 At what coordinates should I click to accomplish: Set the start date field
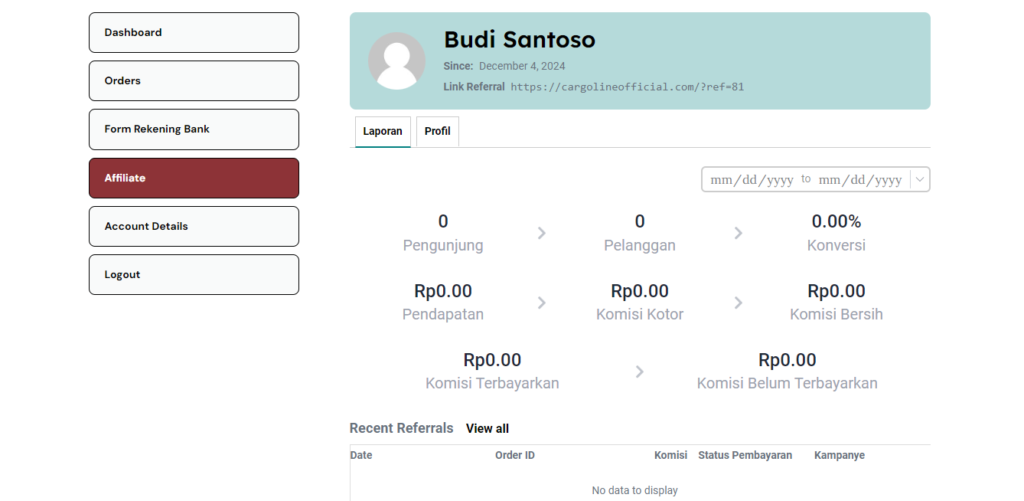pyautogui.click(x=752, y=180)
